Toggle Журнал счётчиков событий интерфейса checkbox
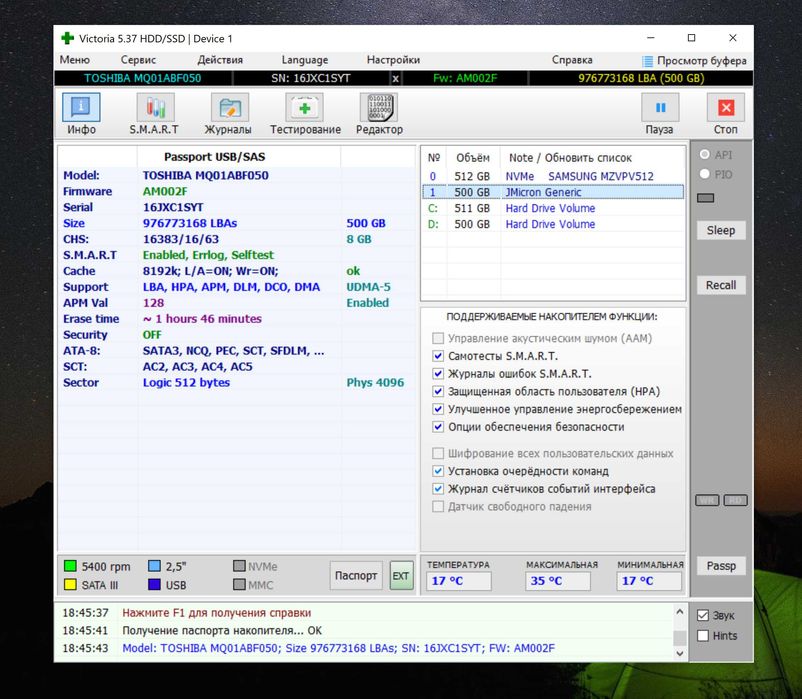802x699 pixels. (x=438, y=489)
